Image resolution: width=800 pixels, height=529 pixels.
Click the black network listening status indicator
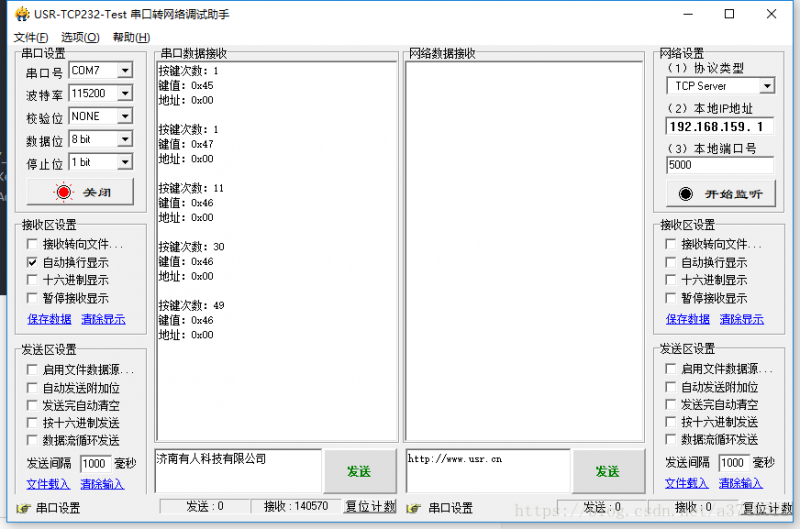coord(686,194)
